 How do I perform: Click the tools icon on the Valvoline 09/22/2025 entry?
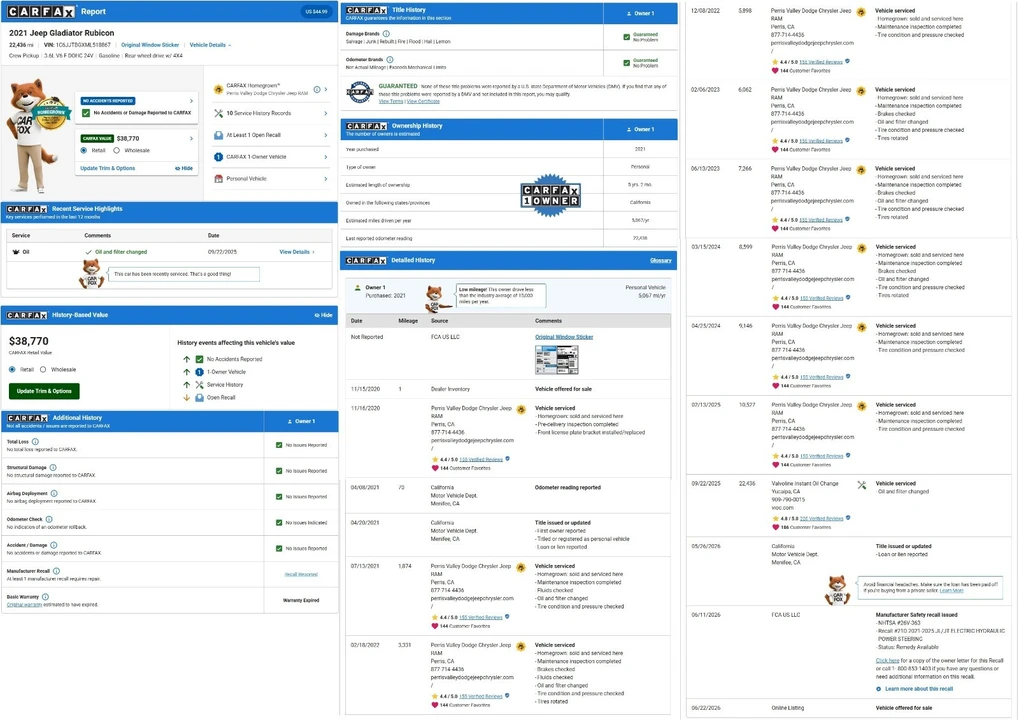861,485
